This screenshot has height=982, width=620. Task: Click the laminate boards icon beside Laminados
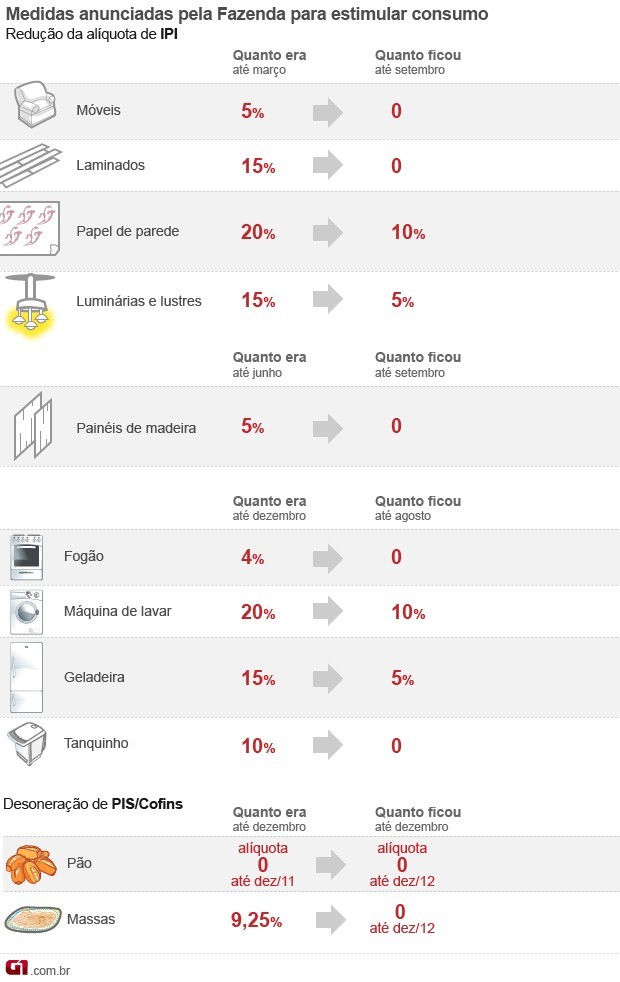pyautogui.click(x=31, y=166)
